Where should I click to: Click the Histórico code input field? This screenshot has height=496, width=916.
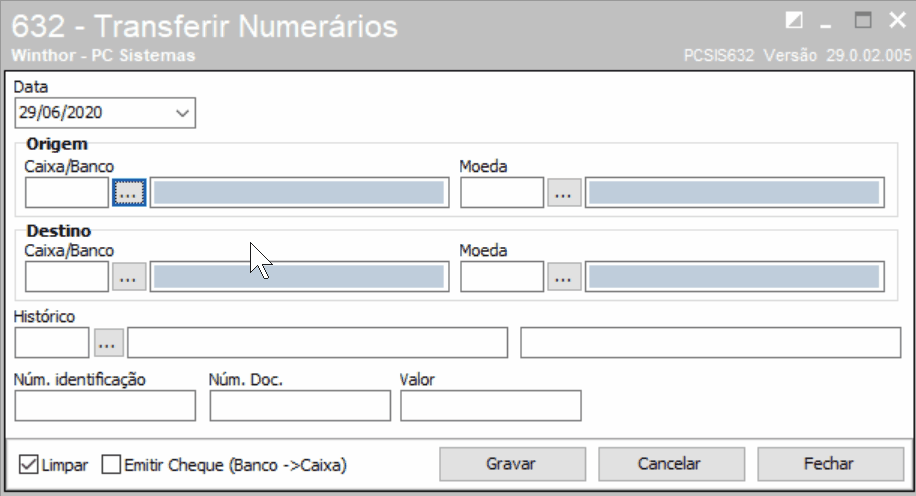pyautogui.click(x=52, y=342)
